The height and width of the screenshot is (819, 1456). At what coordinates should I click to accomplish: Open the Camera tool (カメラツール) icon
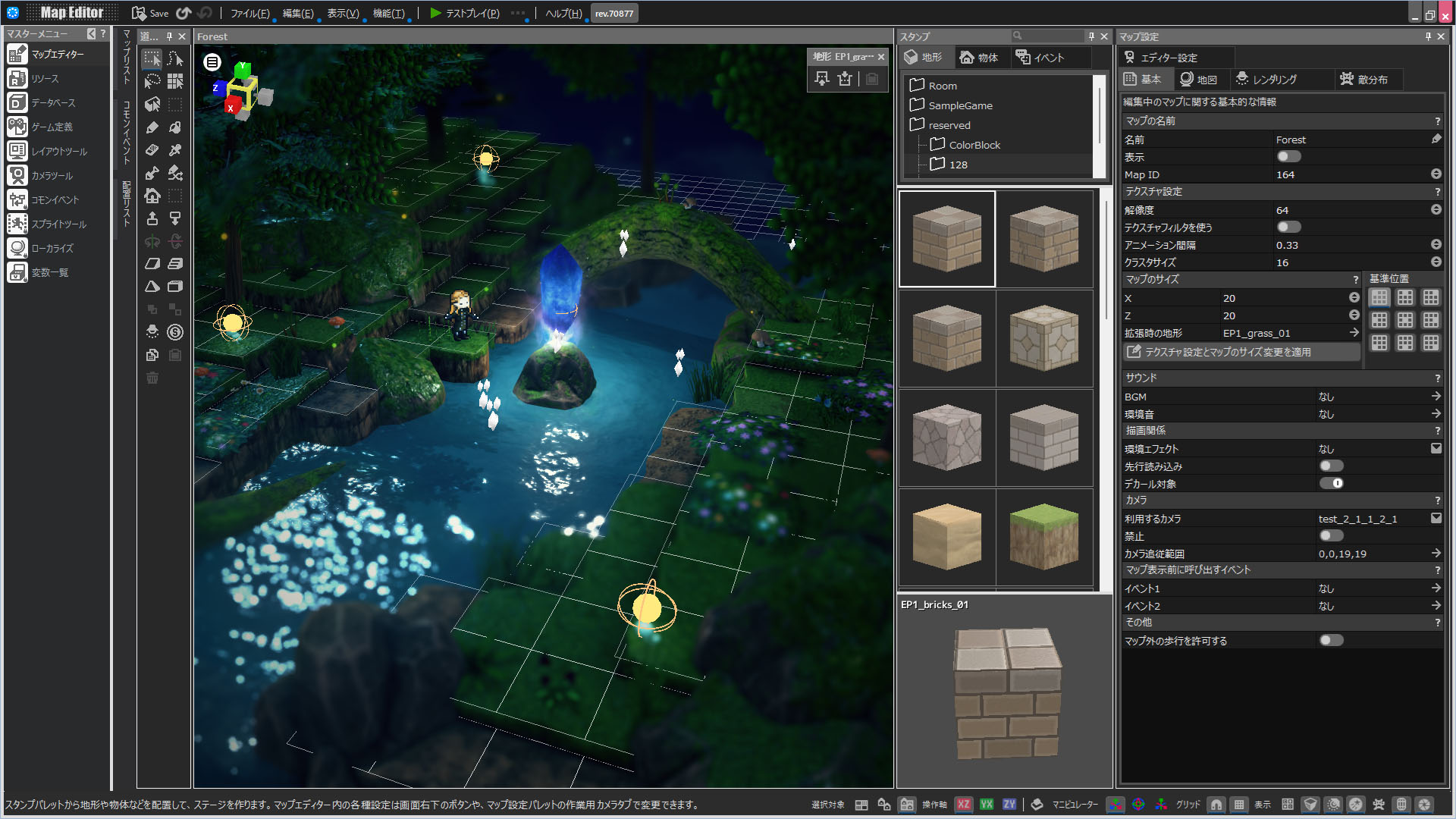(17, 175)
